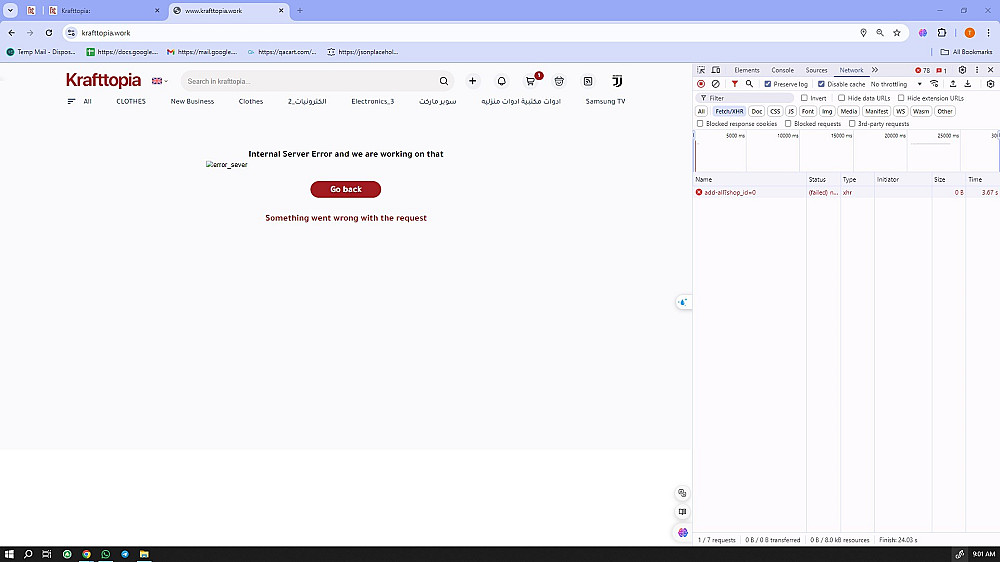
Task: Open Telegram from the taskbar
Action: click(x=125, y=554)
